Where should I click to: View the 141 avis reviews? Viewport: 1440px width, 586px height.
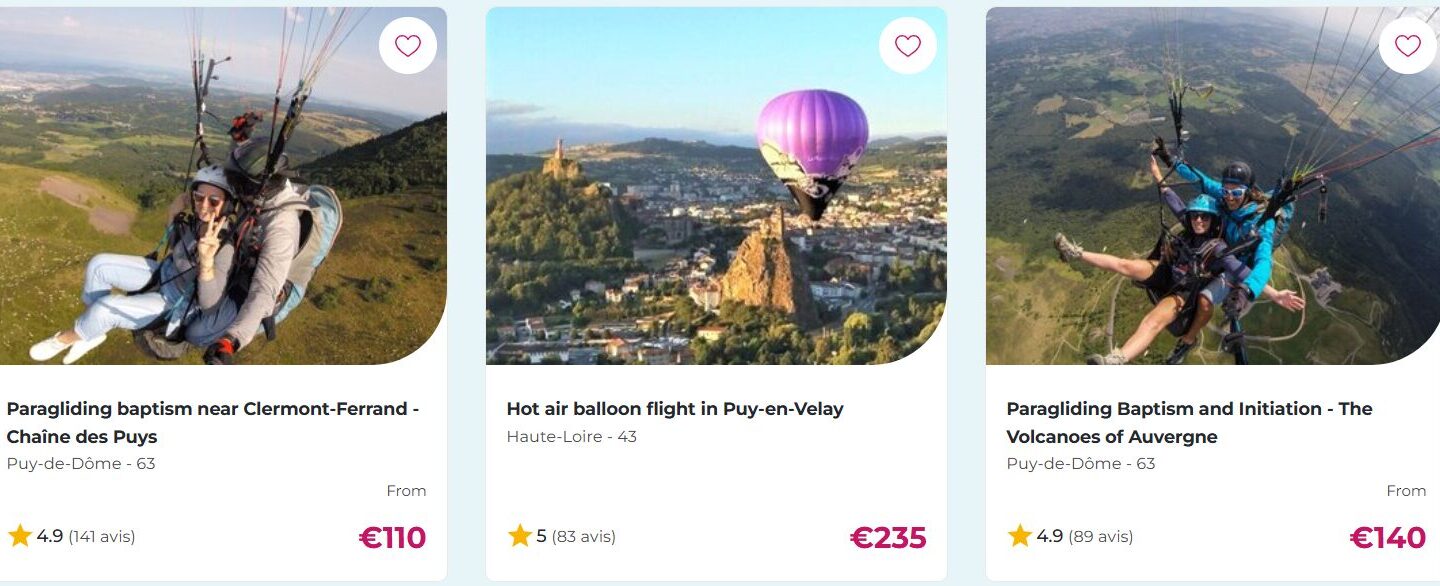(102, 537)
